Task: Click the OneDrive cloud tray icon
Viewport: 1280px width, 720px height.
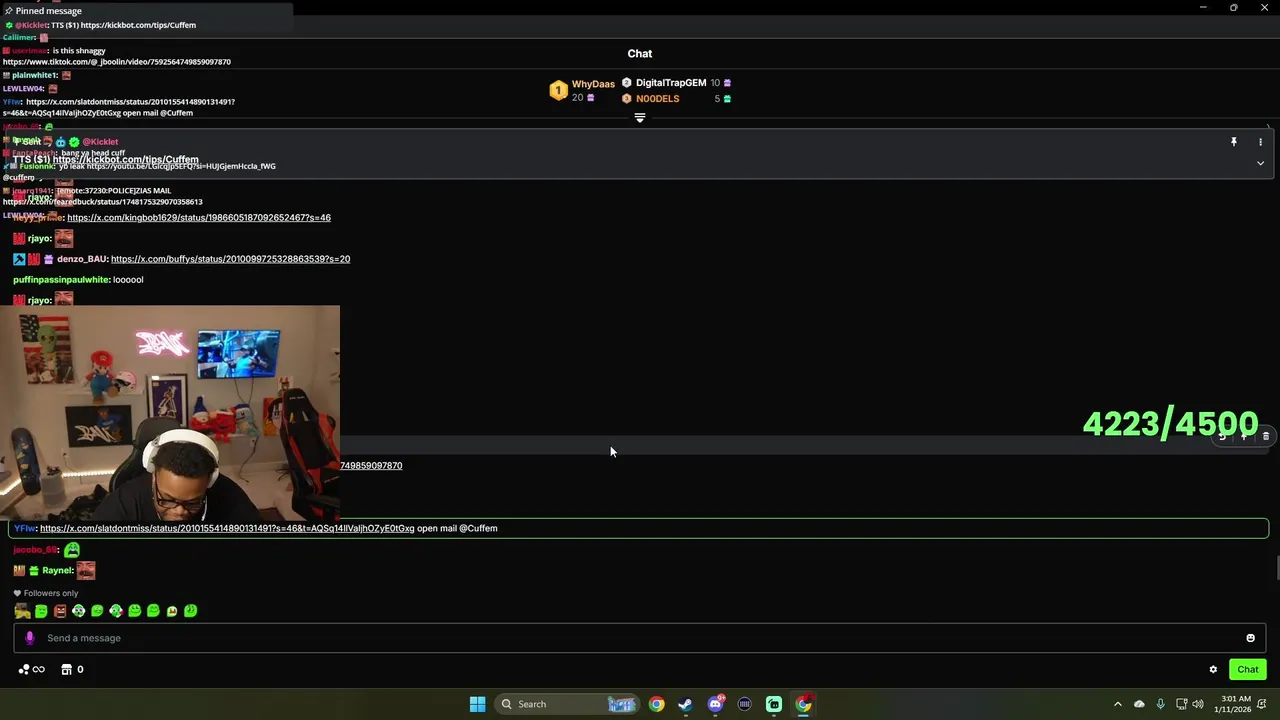Action: pyautogui.click(x=1139, y=704)
